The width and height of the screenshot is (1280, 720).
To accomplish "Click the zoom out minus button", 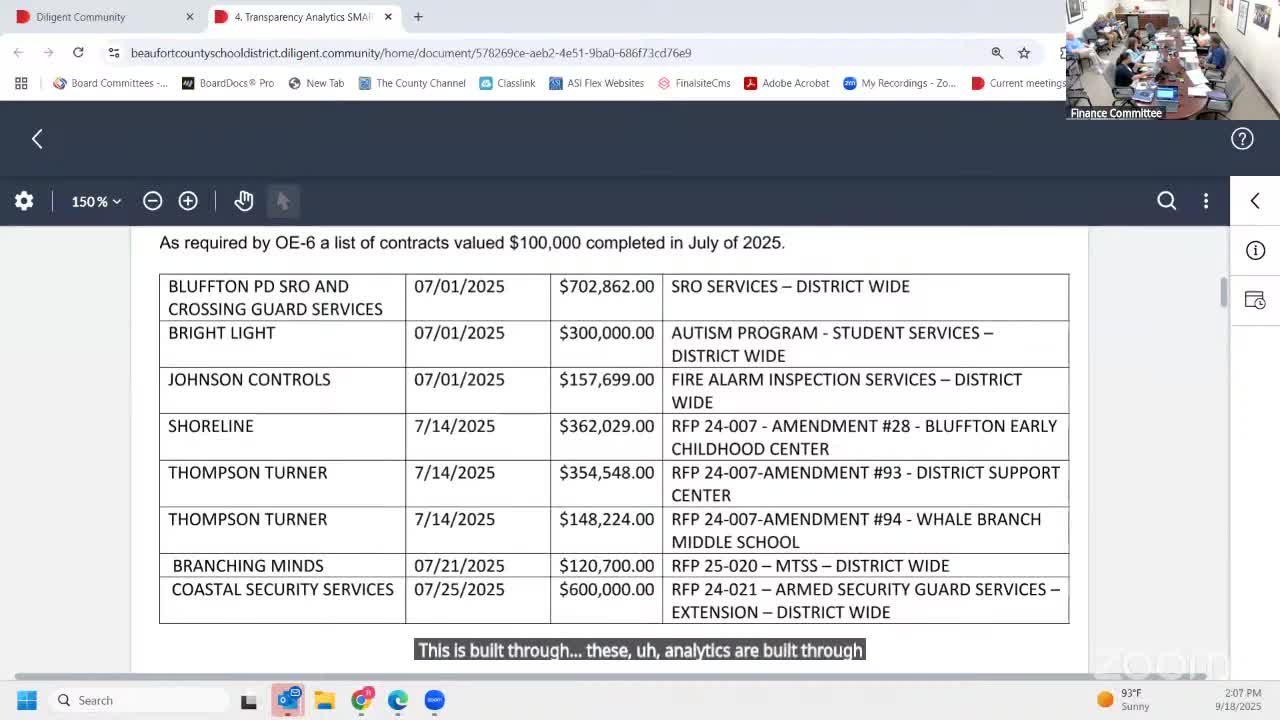I will click(152, 201).
